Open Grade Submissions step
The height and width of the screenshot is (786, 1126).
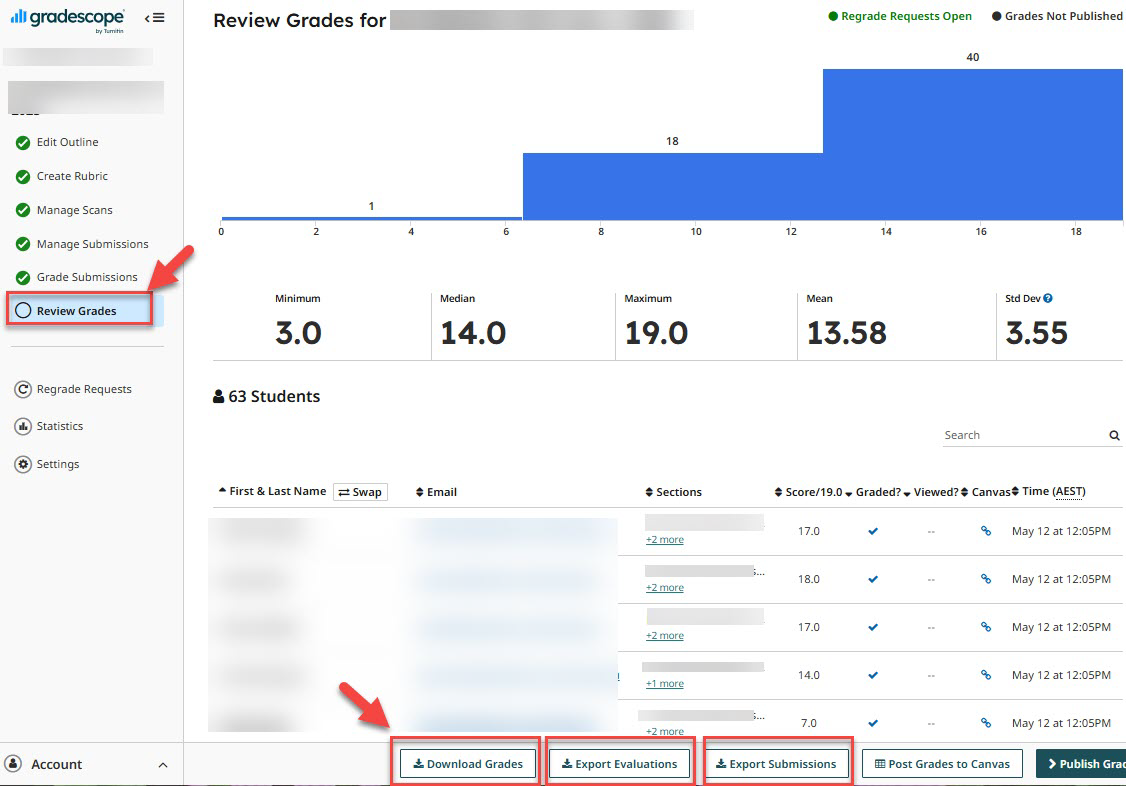(x=87, y=277)
